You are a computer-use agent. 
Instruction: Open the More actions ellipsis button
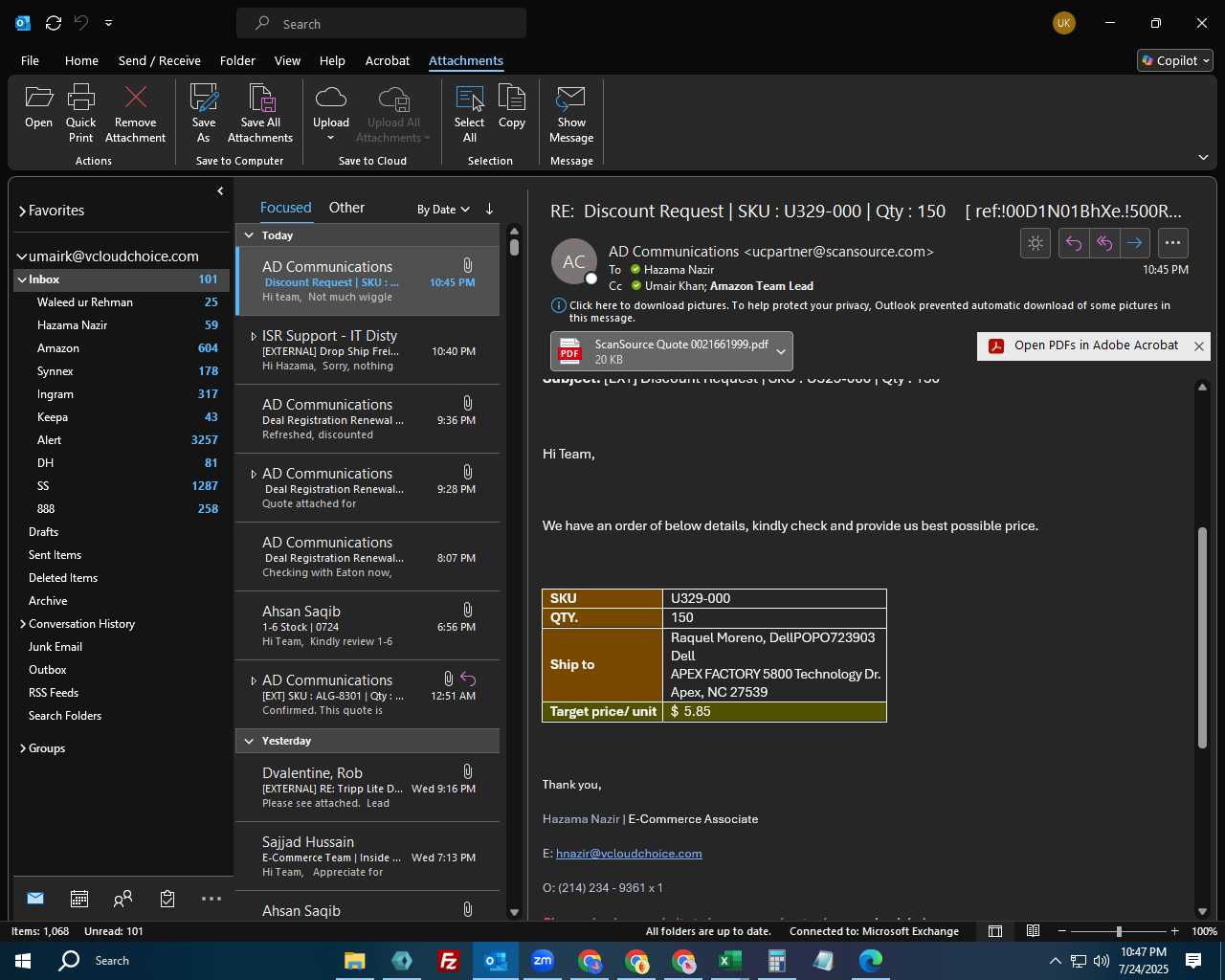pyautogui.click(x=1173, y=243)
